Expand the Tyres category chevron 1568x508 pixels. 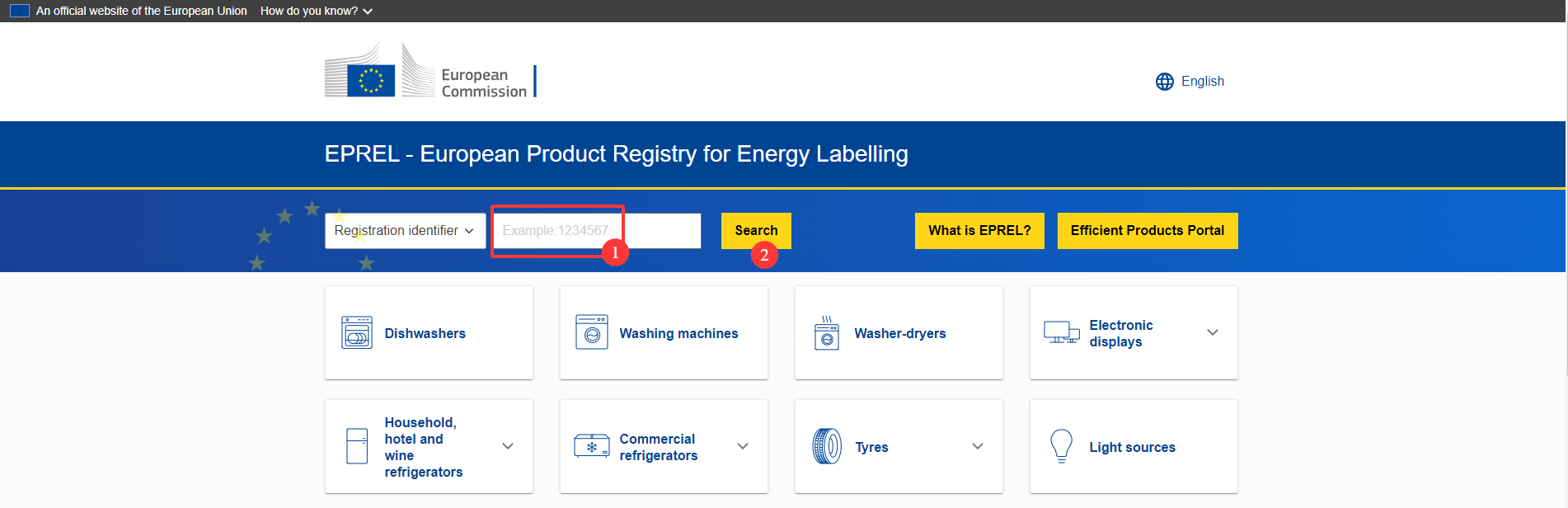[978, 446]
